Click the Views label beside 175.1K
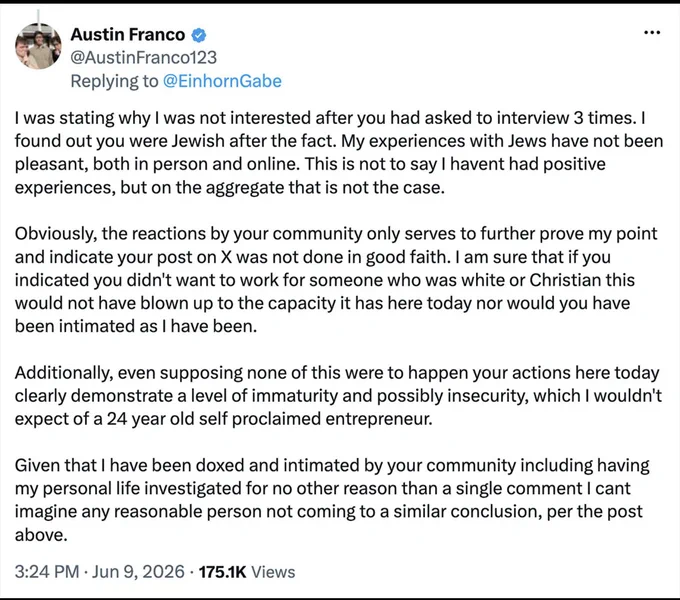The height and width of the screenshot is (600, 680). pos(273,572)
